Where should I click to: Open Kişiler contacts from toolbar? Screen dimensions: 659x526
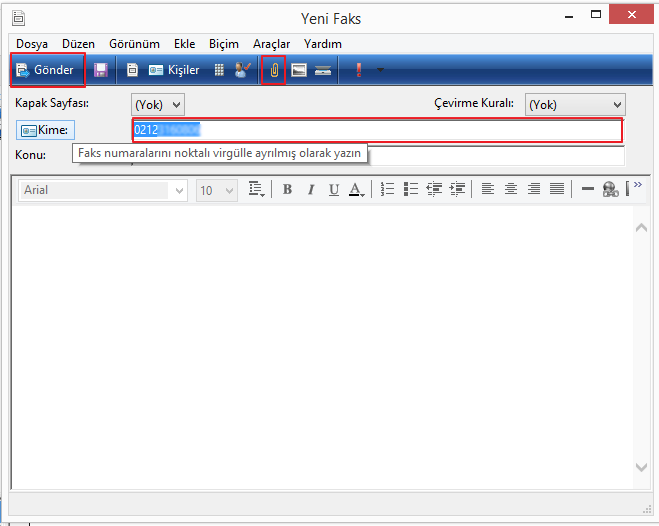[x=174, y=70]
